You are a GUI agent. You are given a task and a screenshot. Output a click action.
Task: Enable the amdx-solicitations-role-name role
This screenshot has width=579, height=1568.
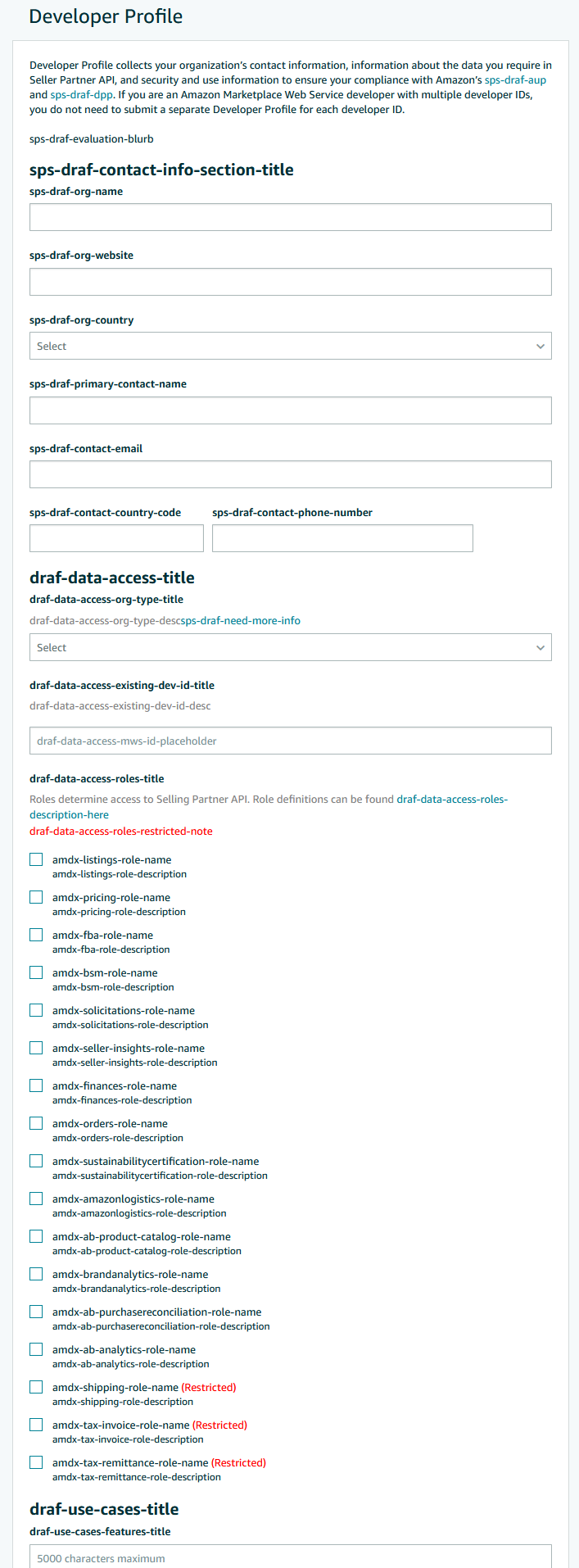36,1009
